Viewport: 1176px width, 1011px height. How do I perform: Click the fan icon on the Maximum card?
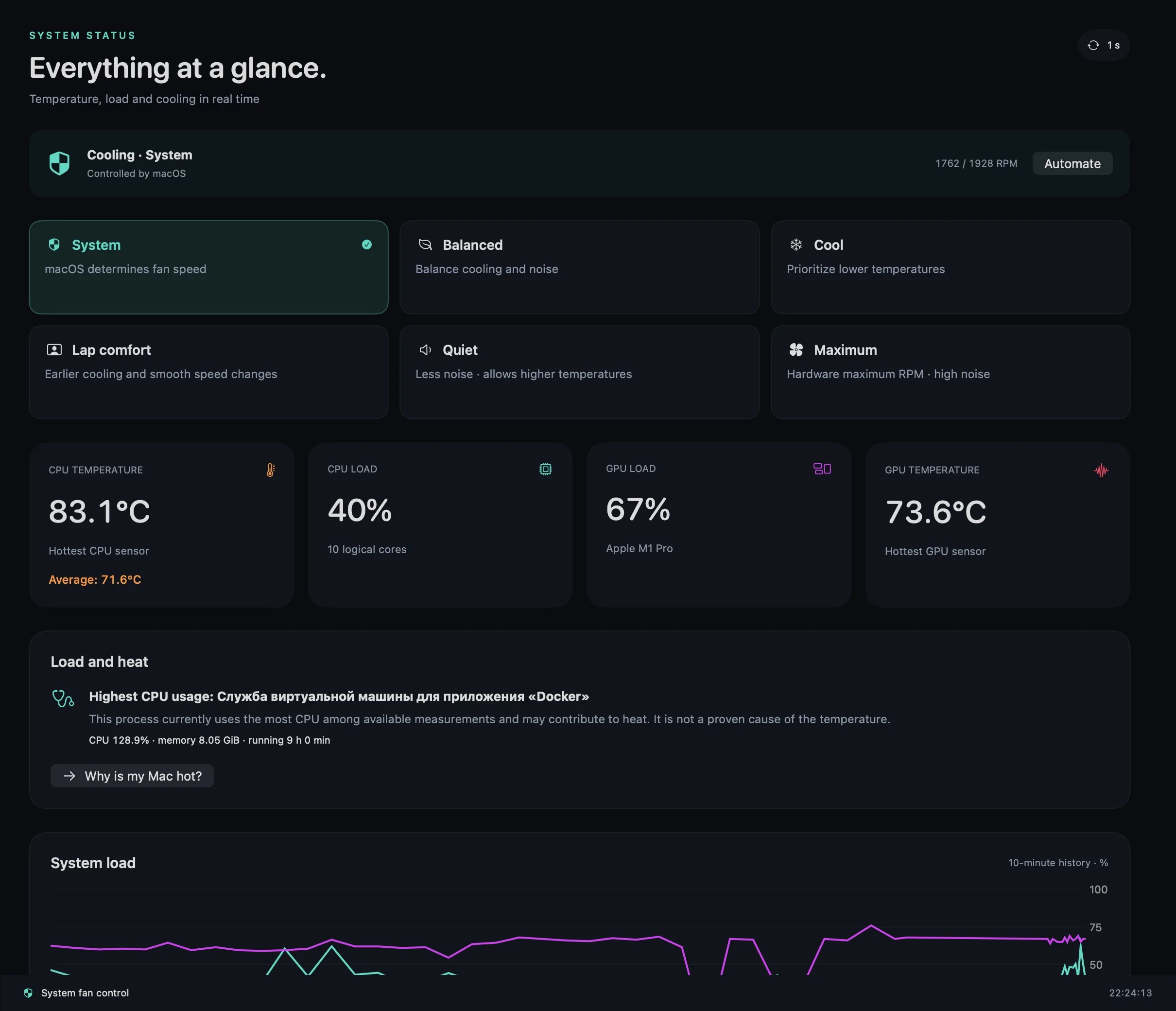tap(796, 349)
